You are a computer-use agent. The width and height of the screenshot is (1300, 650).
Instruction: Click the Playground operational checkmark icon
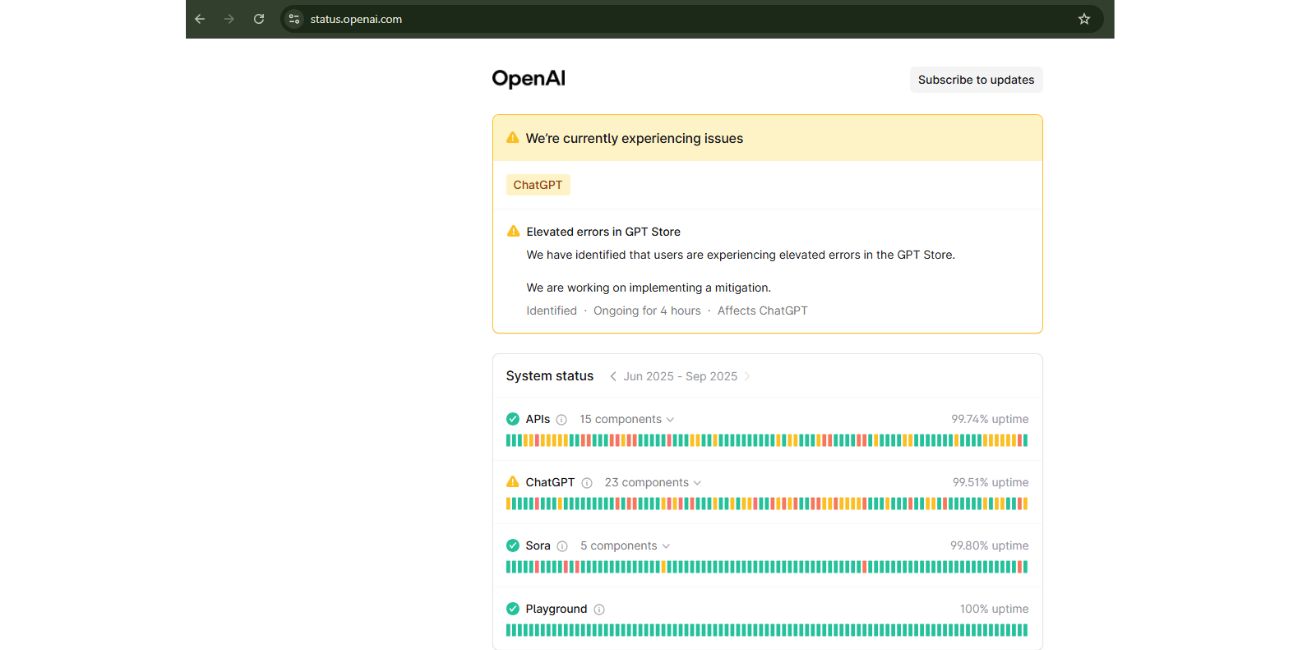point(513,609)
